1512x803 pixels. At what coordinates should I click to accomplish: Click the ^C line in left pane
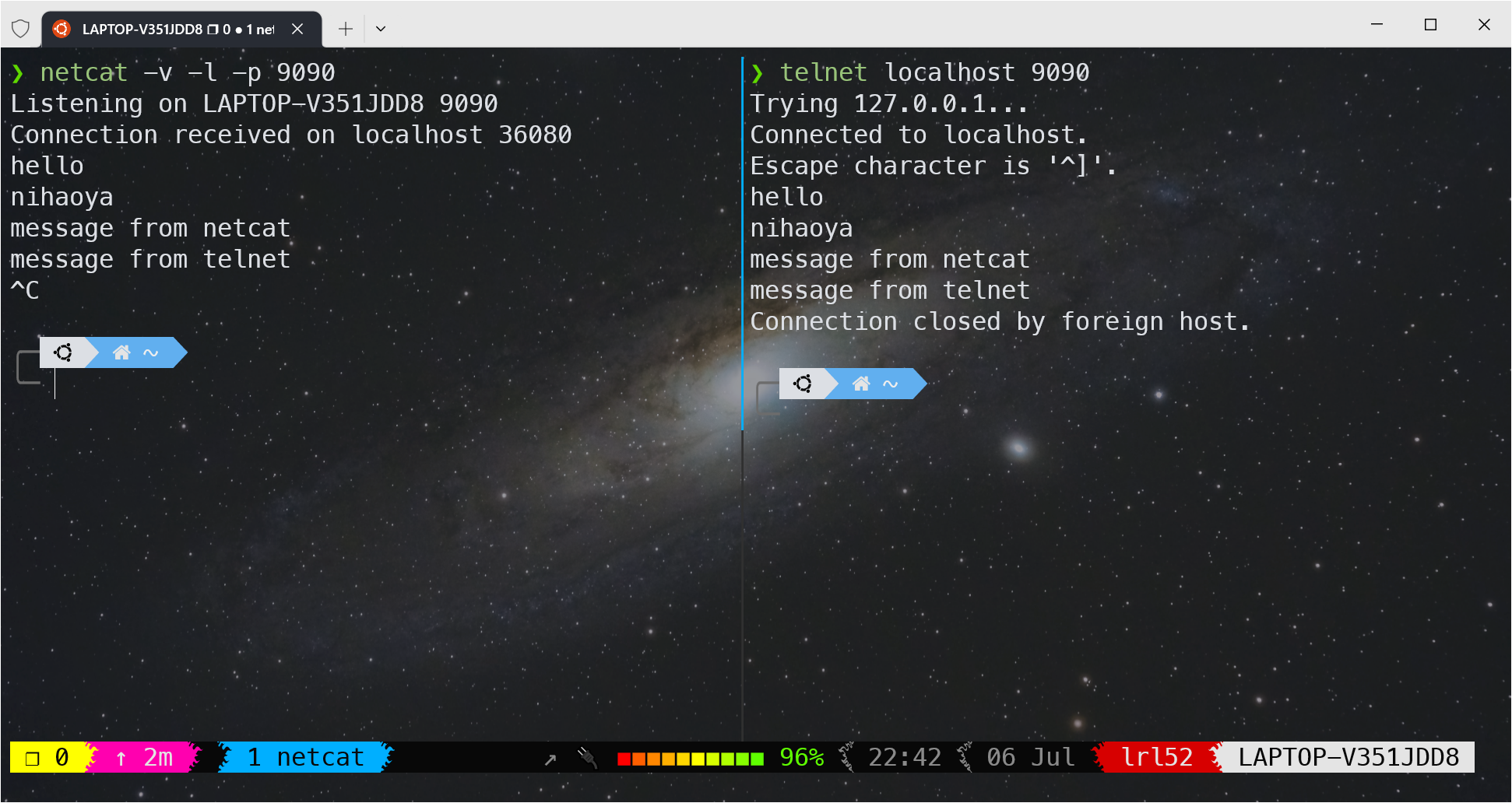tap(25, 290)
